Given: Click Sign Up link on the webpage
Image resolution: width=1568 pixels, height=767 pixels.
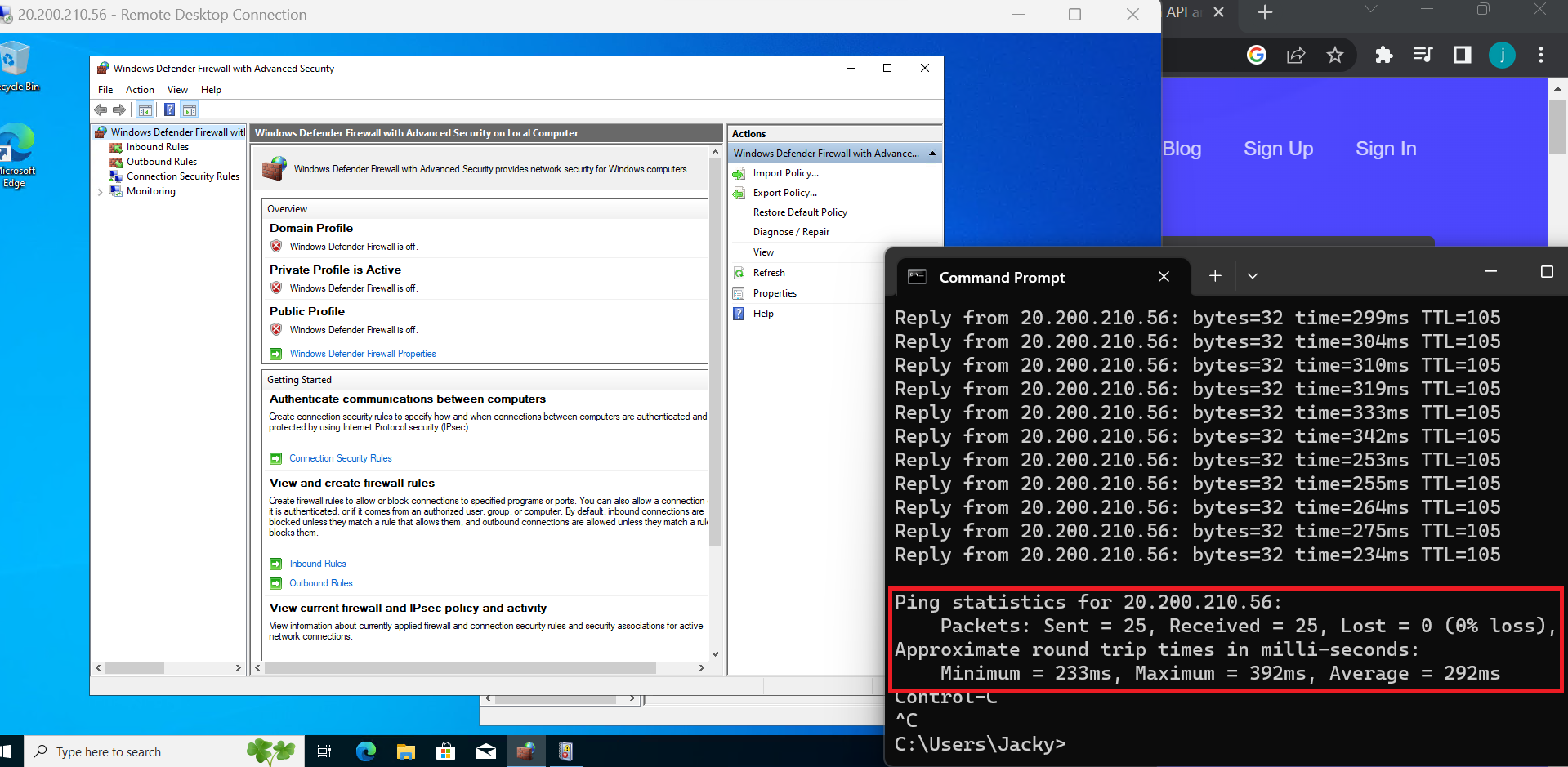Looking at the screenshot, I should tap(1279, 149).
